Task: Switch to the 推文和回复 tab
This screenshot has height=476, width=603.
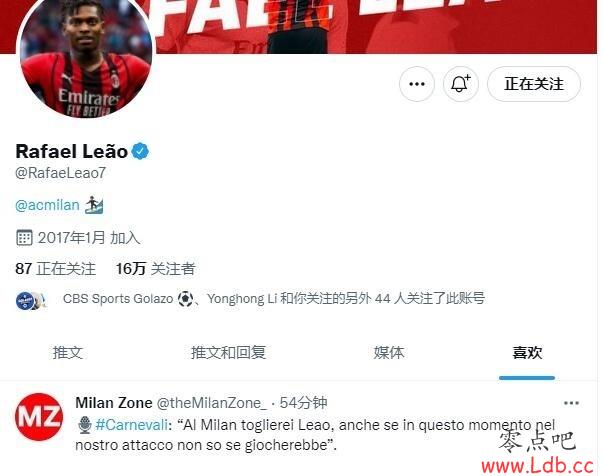Action: 228,353
